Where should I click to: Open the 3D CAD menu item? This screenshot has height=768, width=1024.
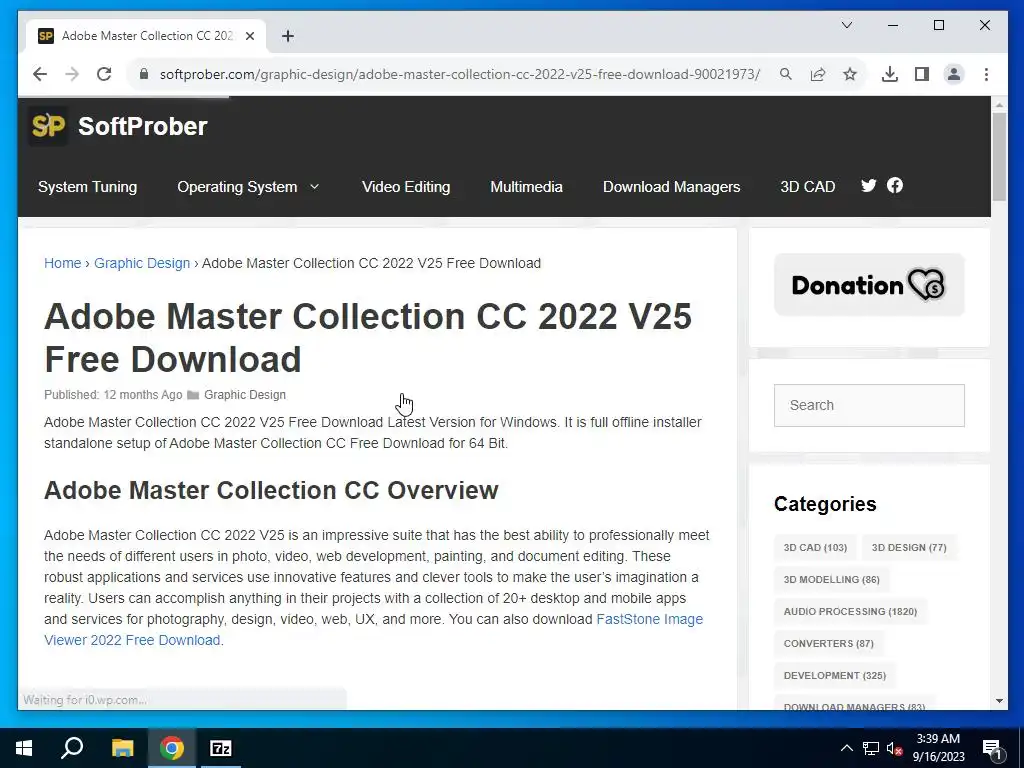808,187
